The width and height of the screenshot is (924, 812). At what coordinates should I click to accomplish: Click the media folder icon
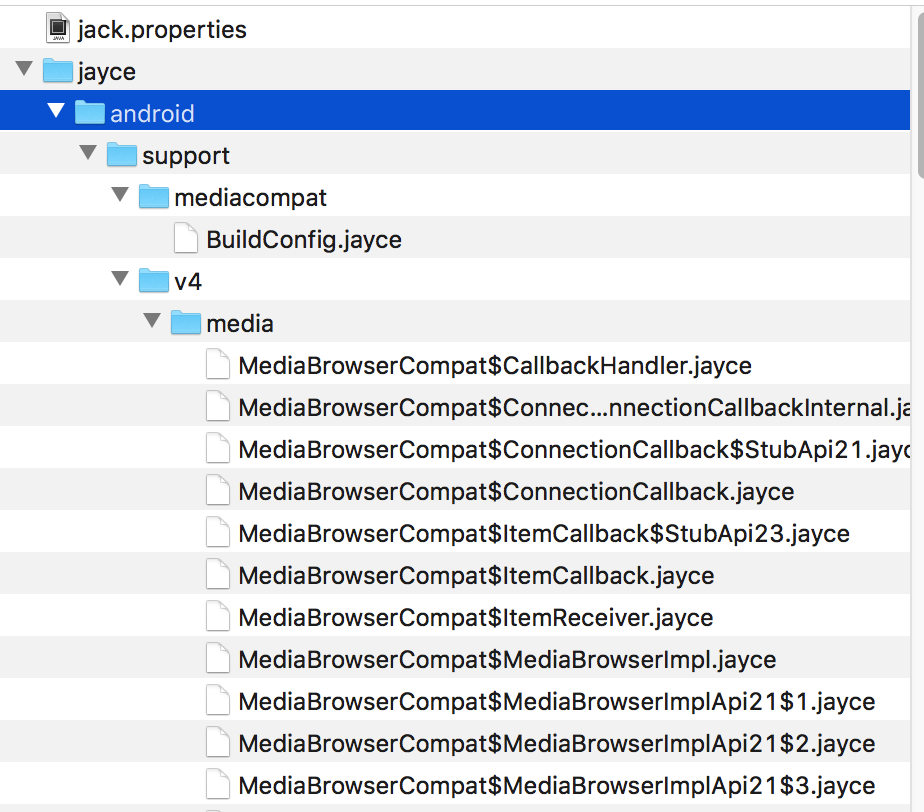tap(186, 323)
